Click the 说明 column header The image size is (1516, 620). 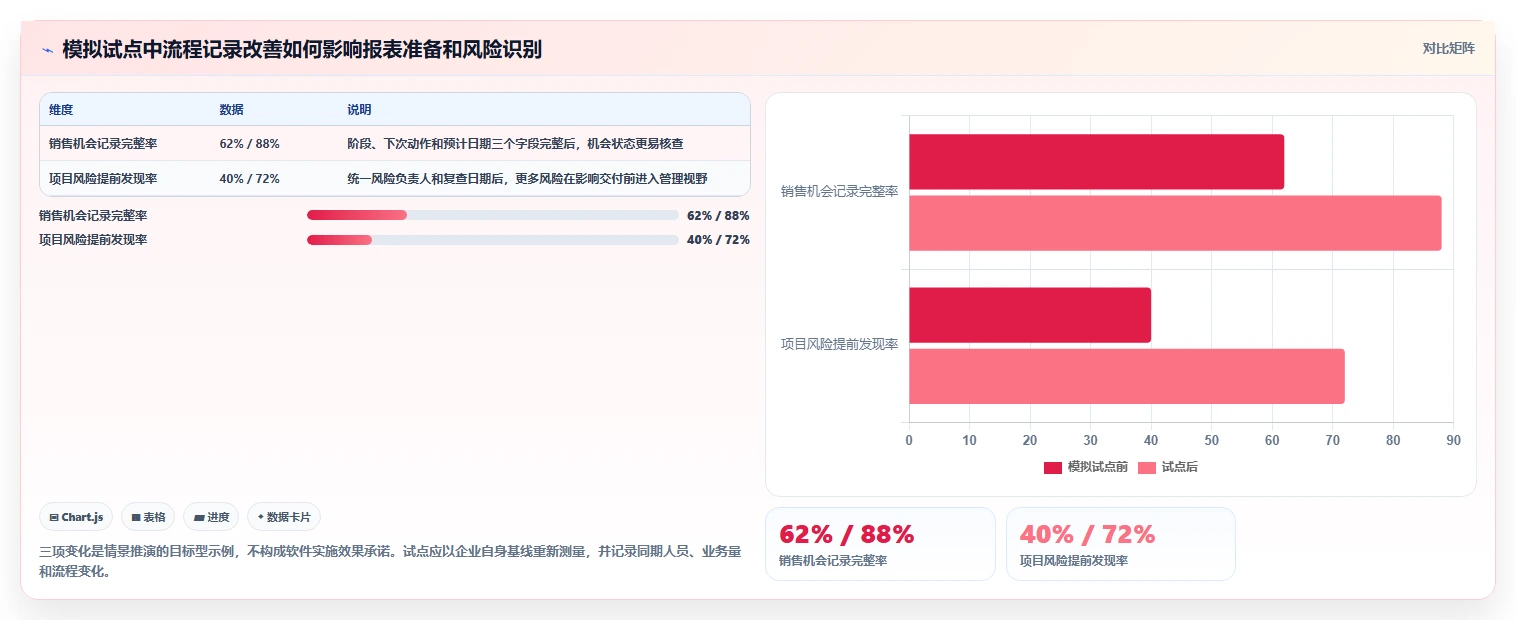pos(359,110)
